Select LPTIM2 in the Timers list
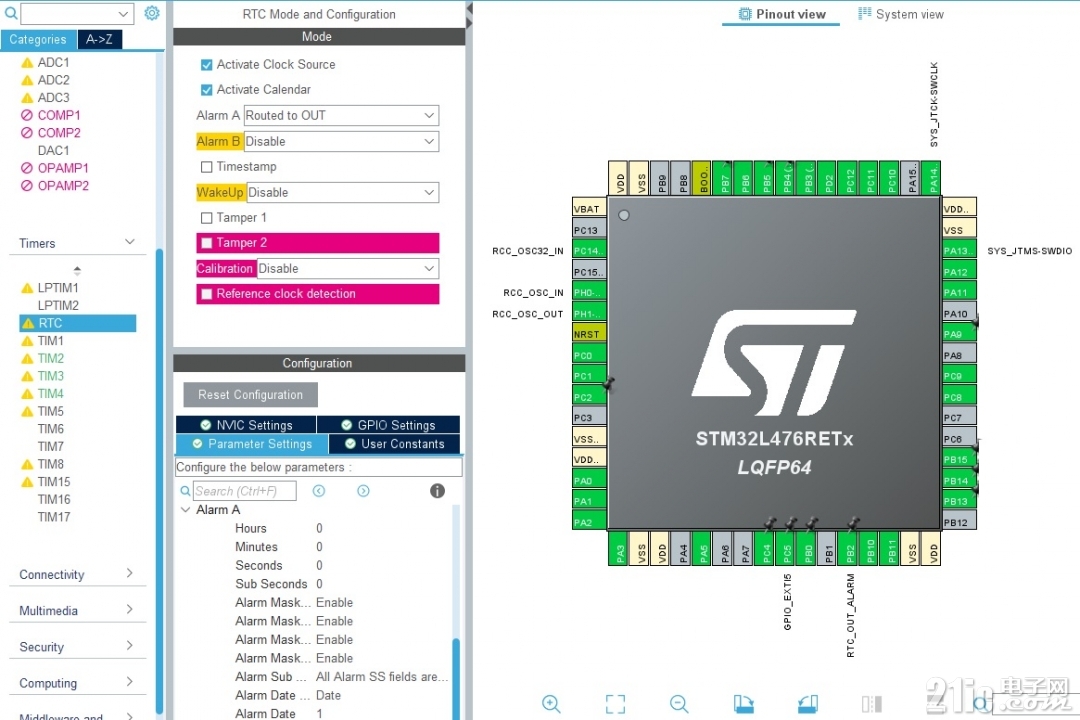The height and width of the screenshot is (720, 1080). [x=58, y=305]
